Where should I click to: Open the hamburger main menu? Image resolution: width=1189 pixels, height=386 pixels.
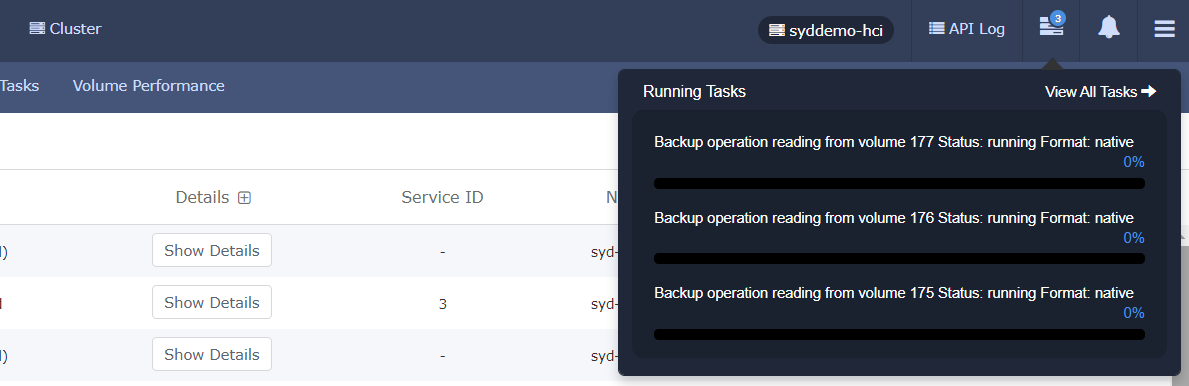click(x=1165, y=30)
